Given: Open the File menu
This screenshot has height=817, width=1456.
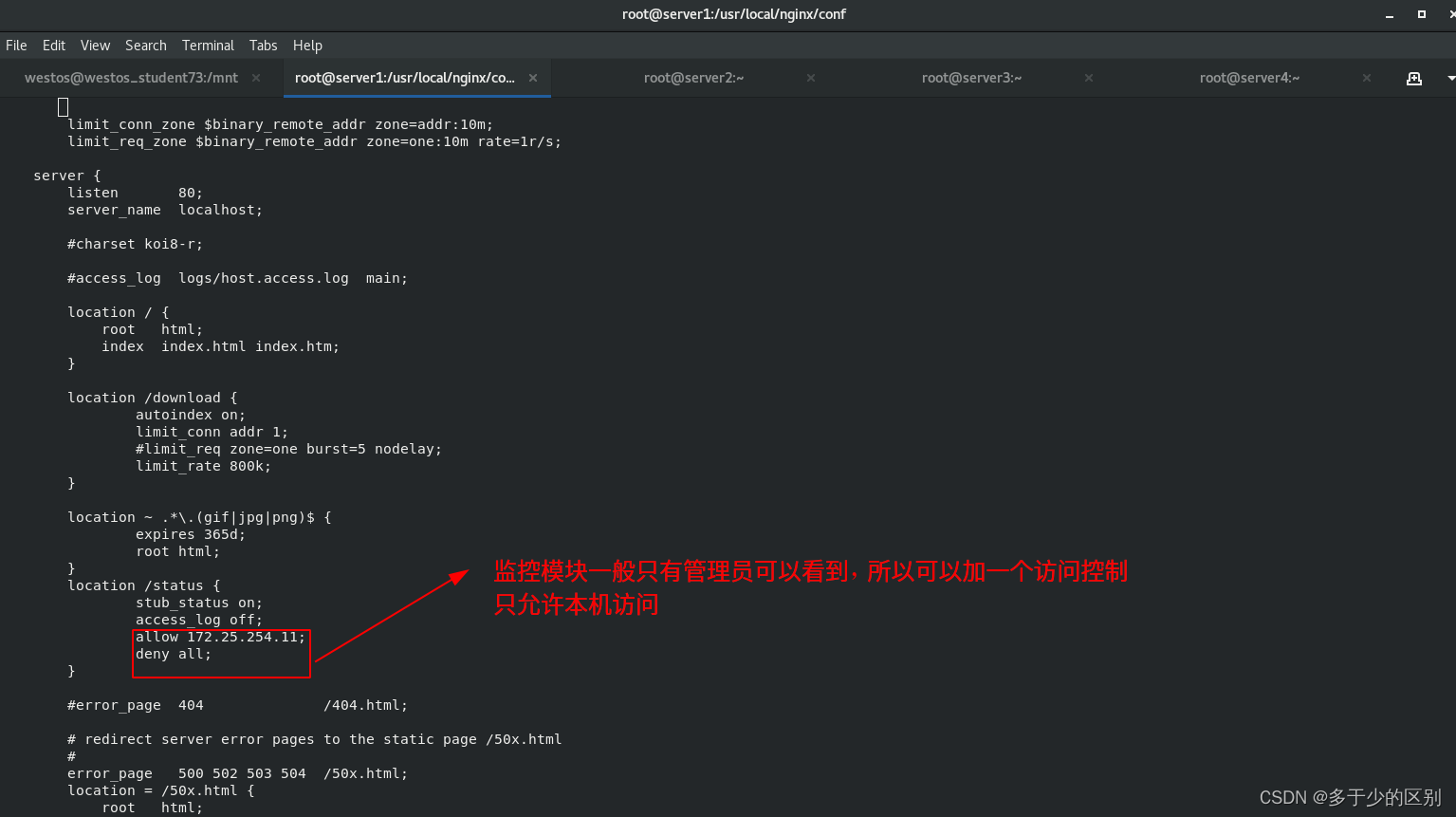Looking at the screenshot, I should point(16,46).
